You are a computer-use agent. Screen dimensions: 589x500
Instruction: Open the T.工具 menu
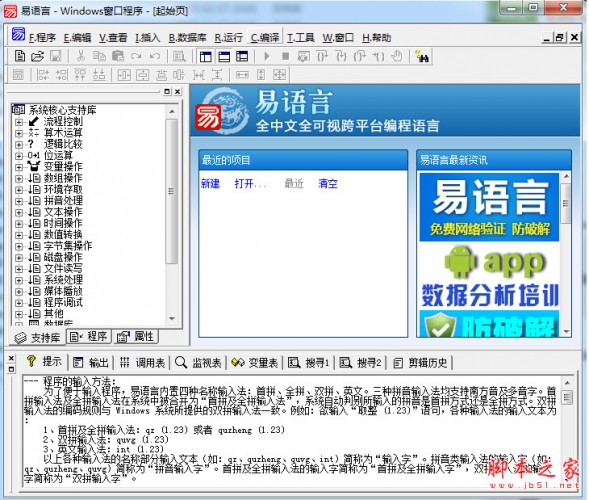(x=301, y=38)
